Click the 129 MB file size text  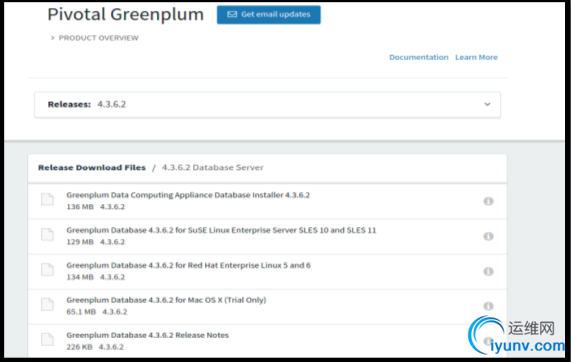point(80,242)
